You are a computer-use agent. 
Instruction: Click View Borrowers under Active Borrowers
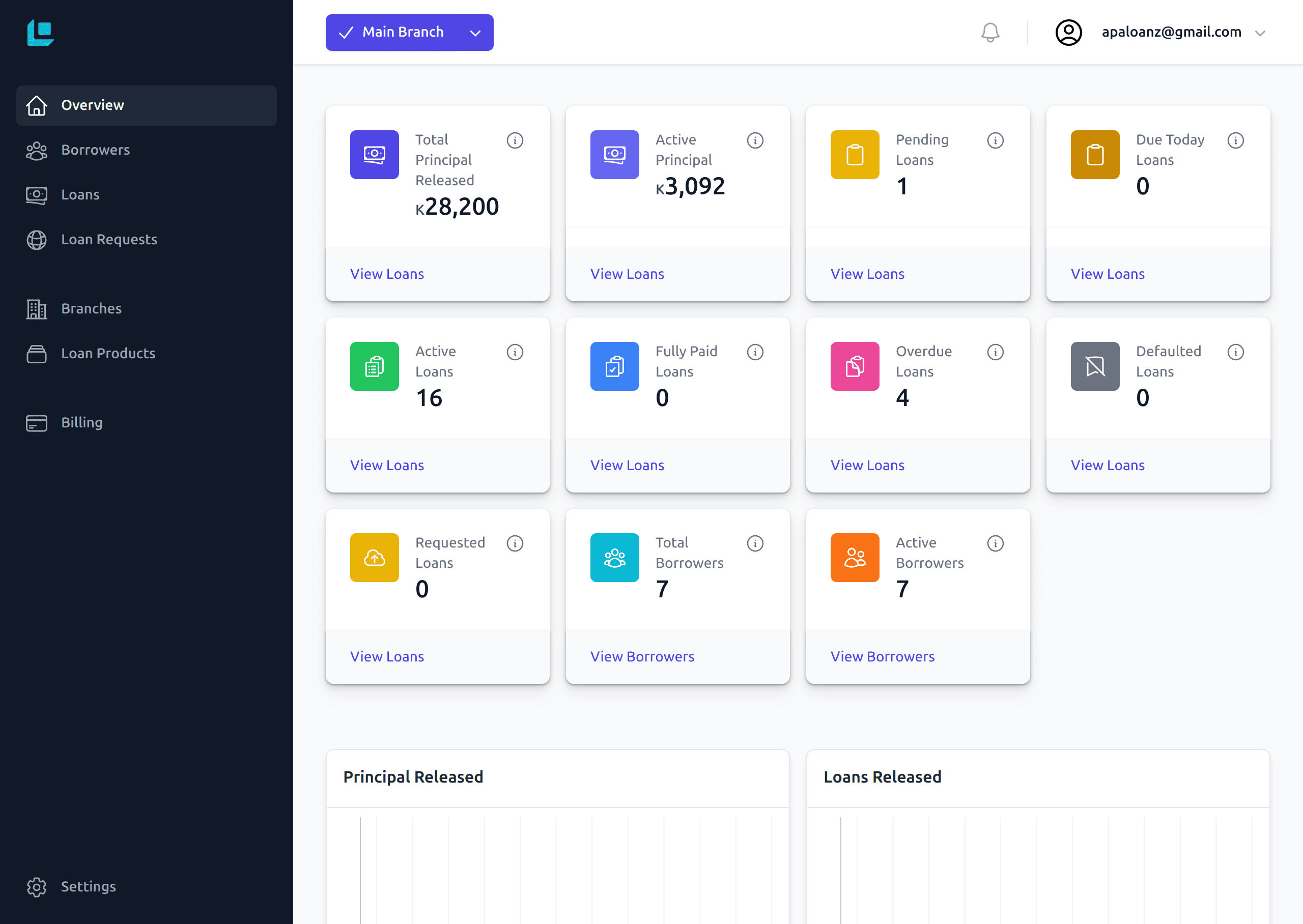882,656
